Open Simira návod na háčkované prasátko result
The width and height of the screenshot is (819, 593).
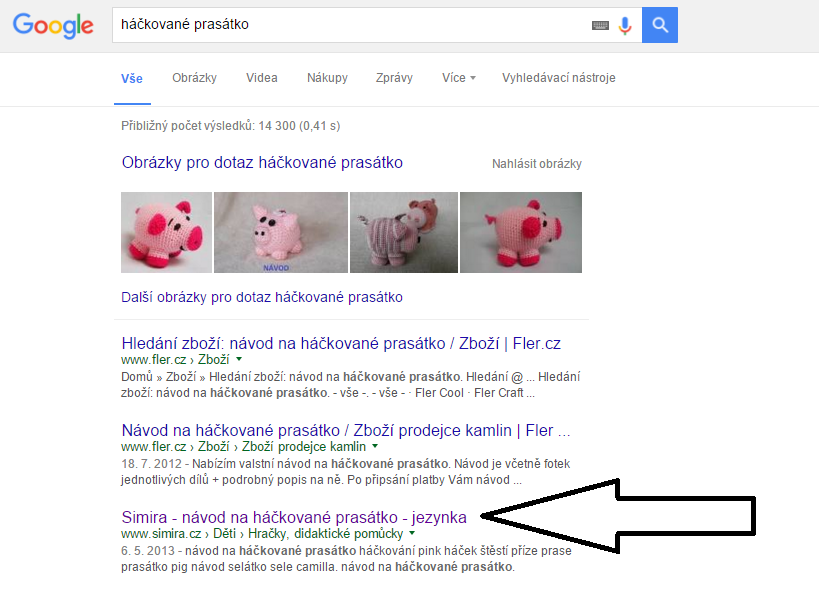point(294,517)
